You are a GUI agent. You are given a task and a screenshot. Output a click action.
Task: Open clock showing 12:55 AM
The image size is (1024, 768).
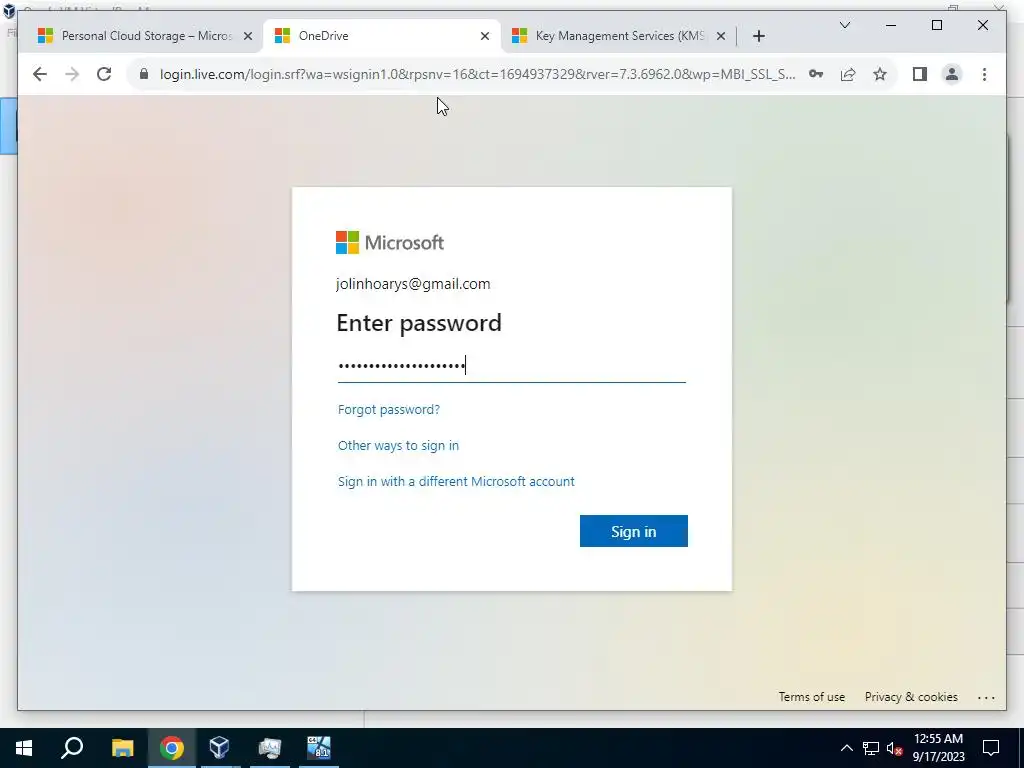pyautogui.click(x=938, y=748)
